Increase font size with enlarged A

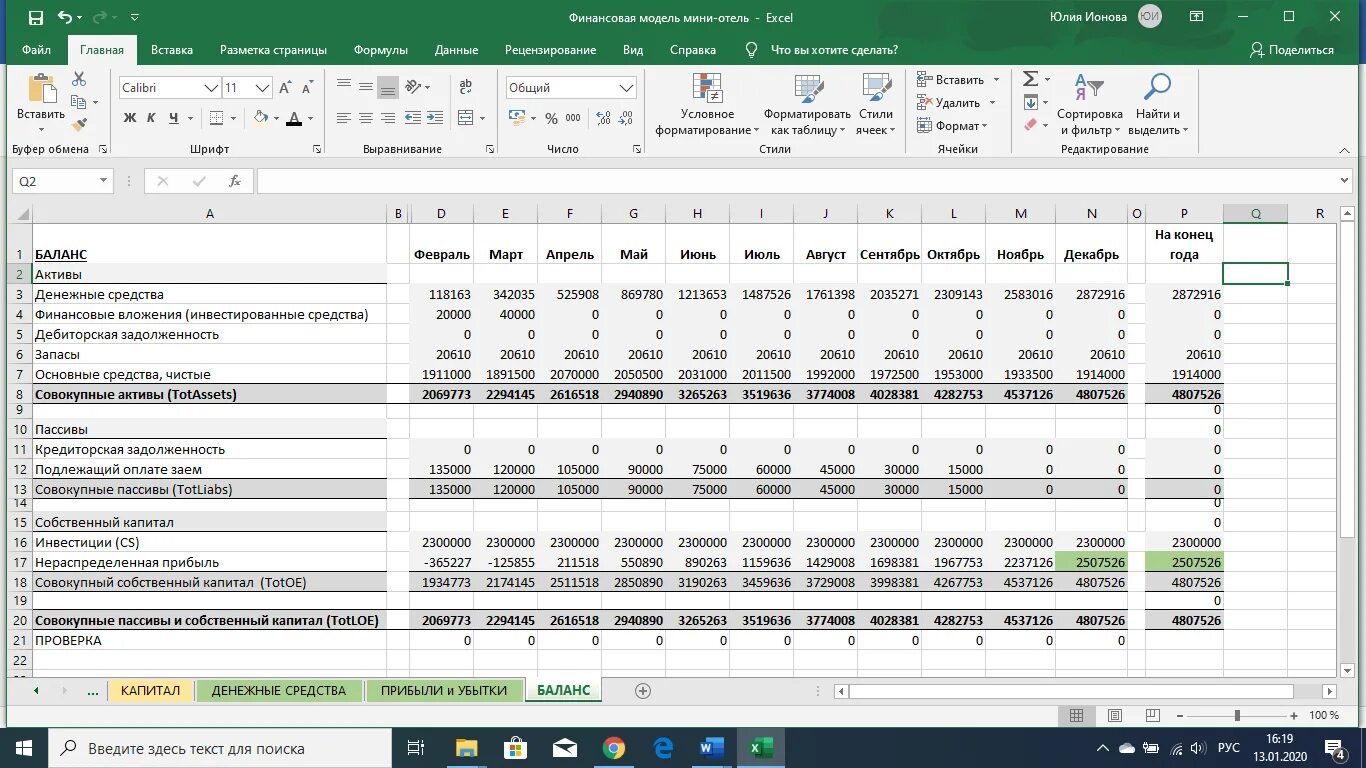(285, 88)
